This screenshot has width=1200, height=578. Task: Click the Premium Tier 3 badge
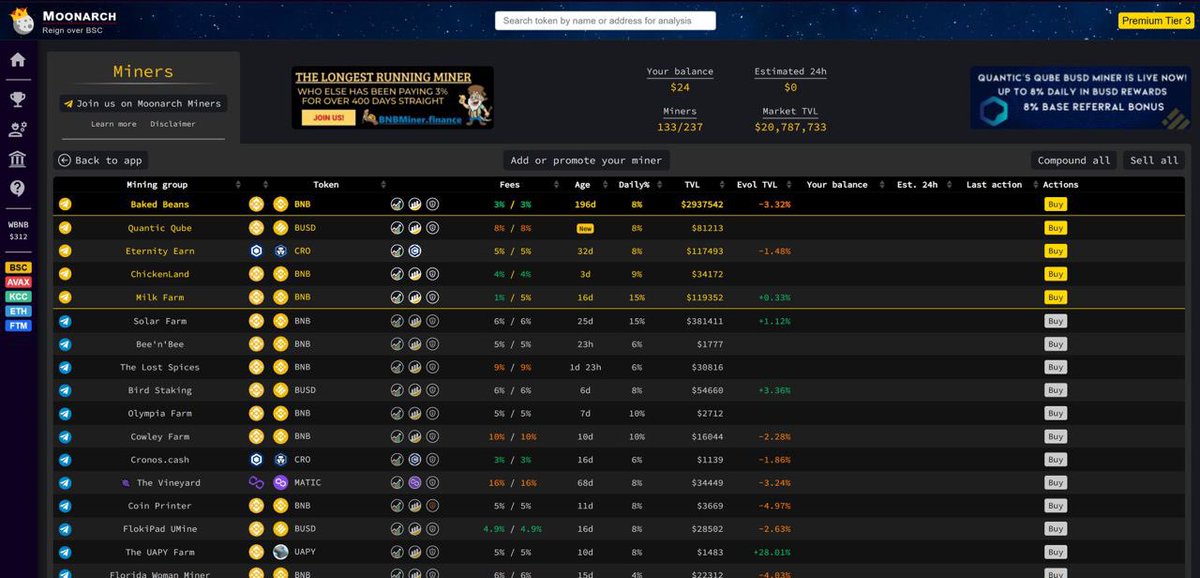pyautogui.click(x=1155, y=20)
